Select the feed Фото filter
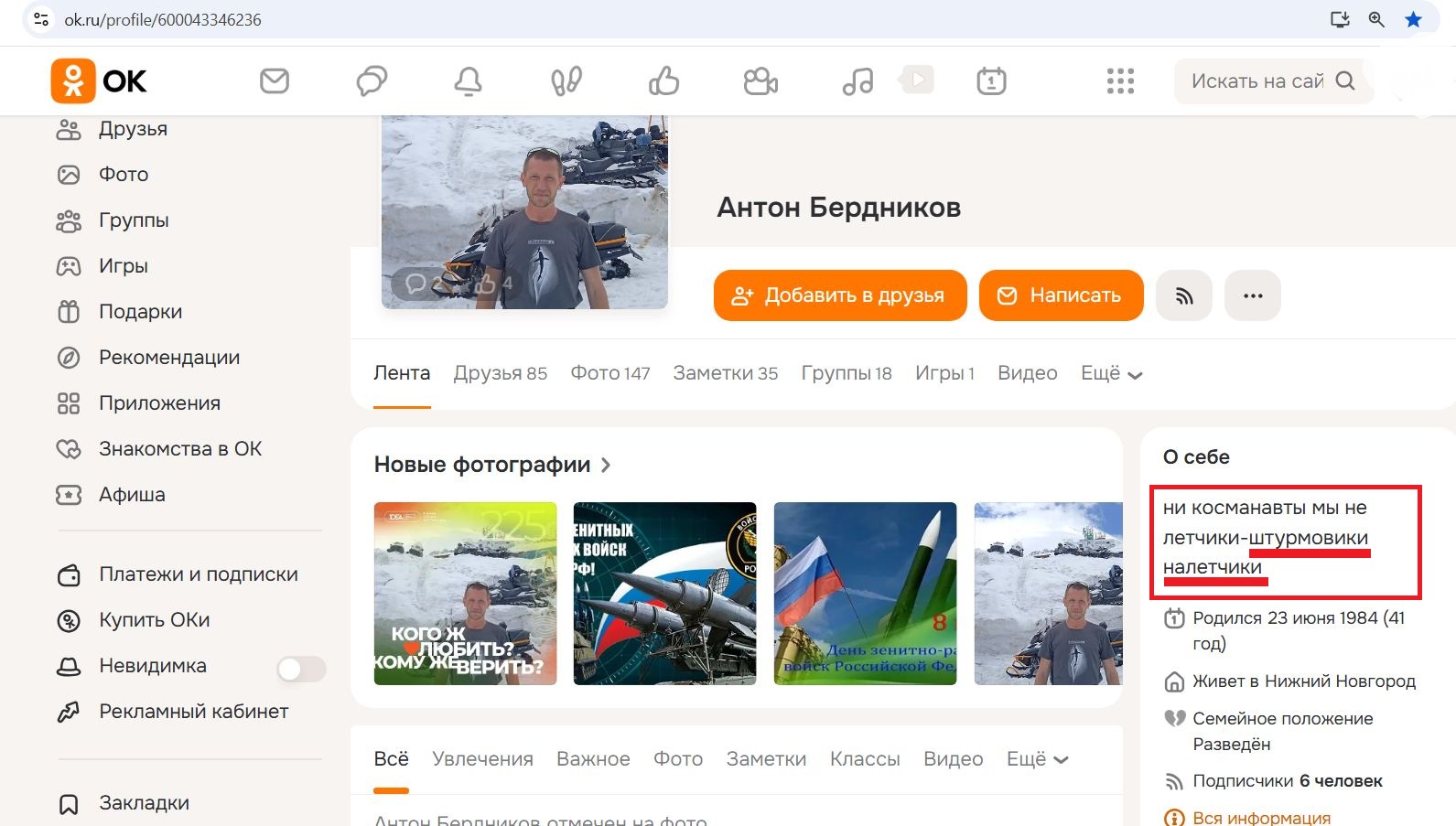Viewport: 1456px width, 826px height. [x=678, y=759]
